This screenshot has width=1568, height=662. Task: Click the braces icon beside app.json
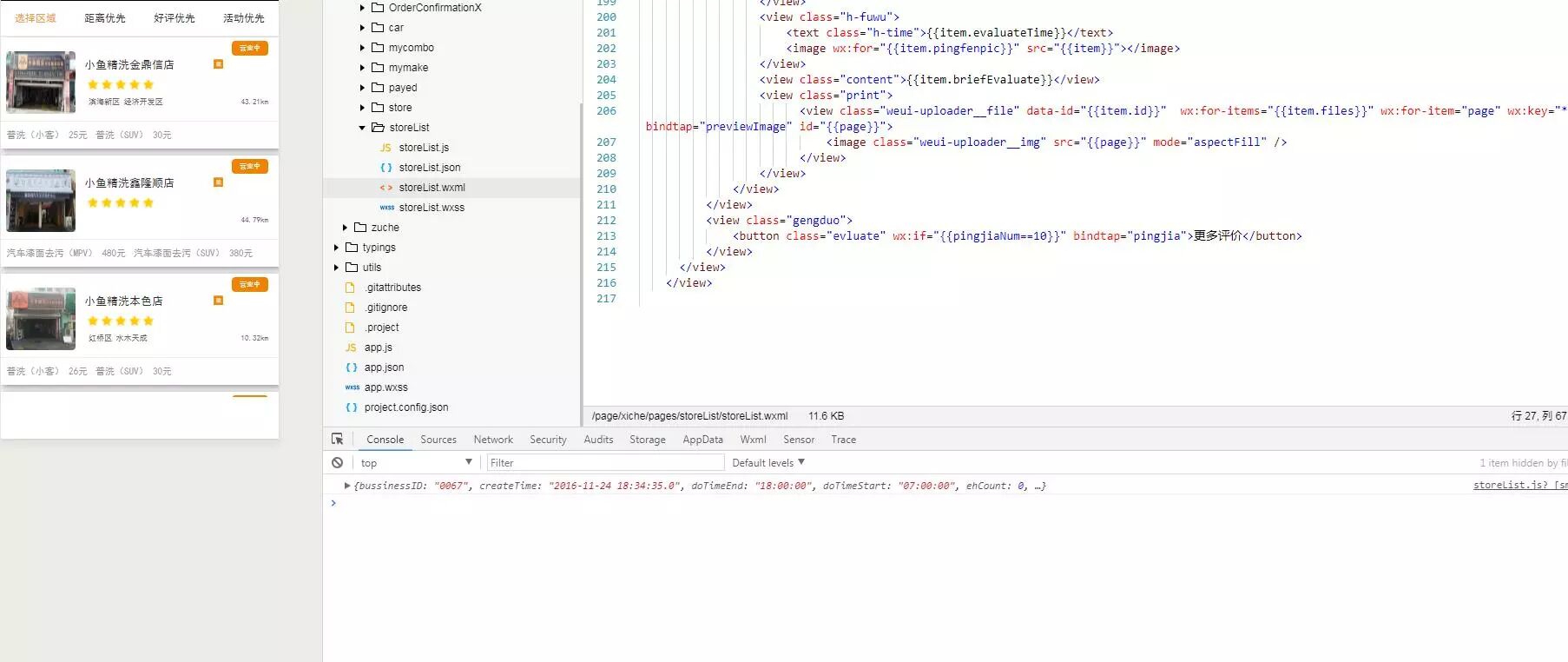[352, 367]
